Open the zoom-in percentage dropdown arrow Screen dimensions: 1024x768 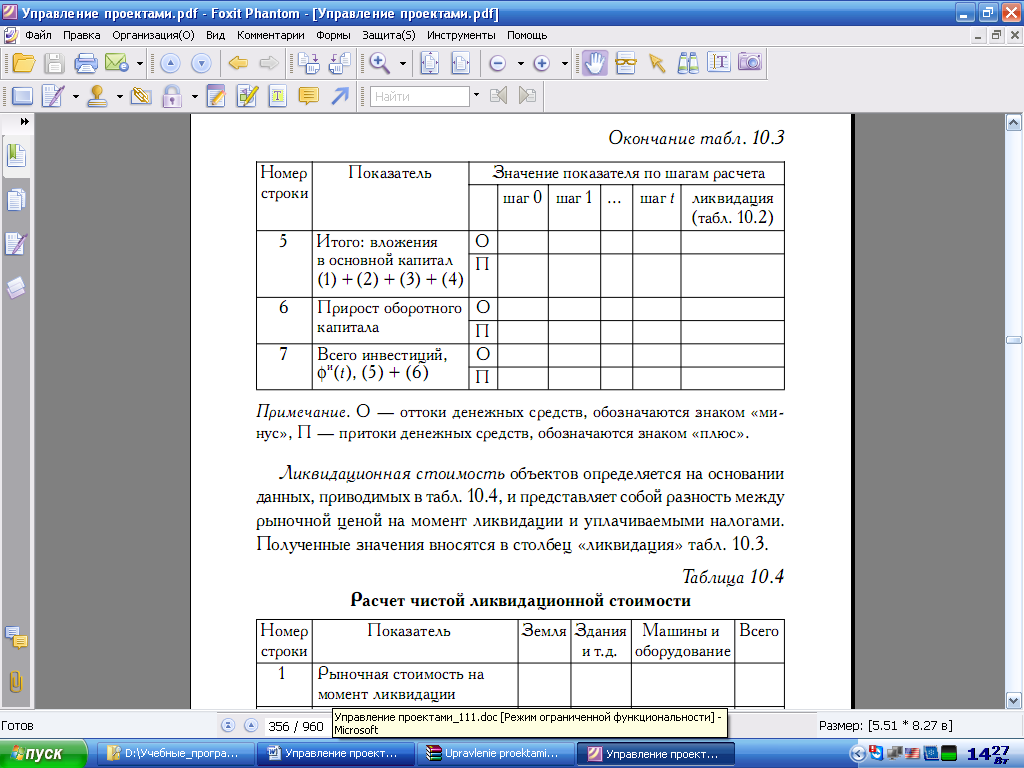tap(565, 63)
